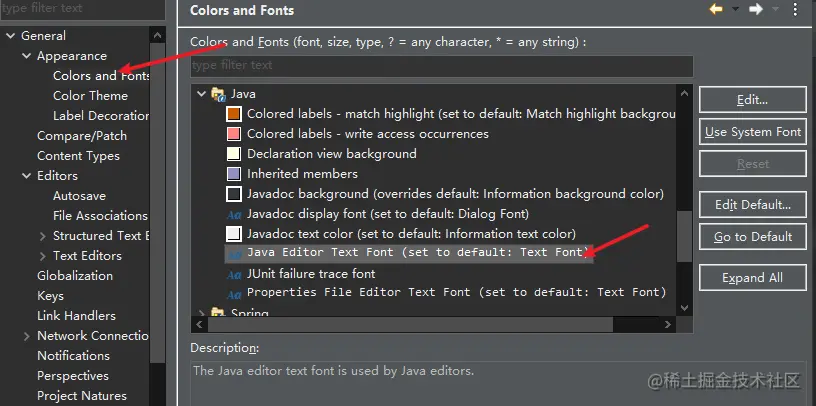The height and width of the screenshot is (406, 816).
Task: Click the Use System Font button
Action: (x=753, y=132)
